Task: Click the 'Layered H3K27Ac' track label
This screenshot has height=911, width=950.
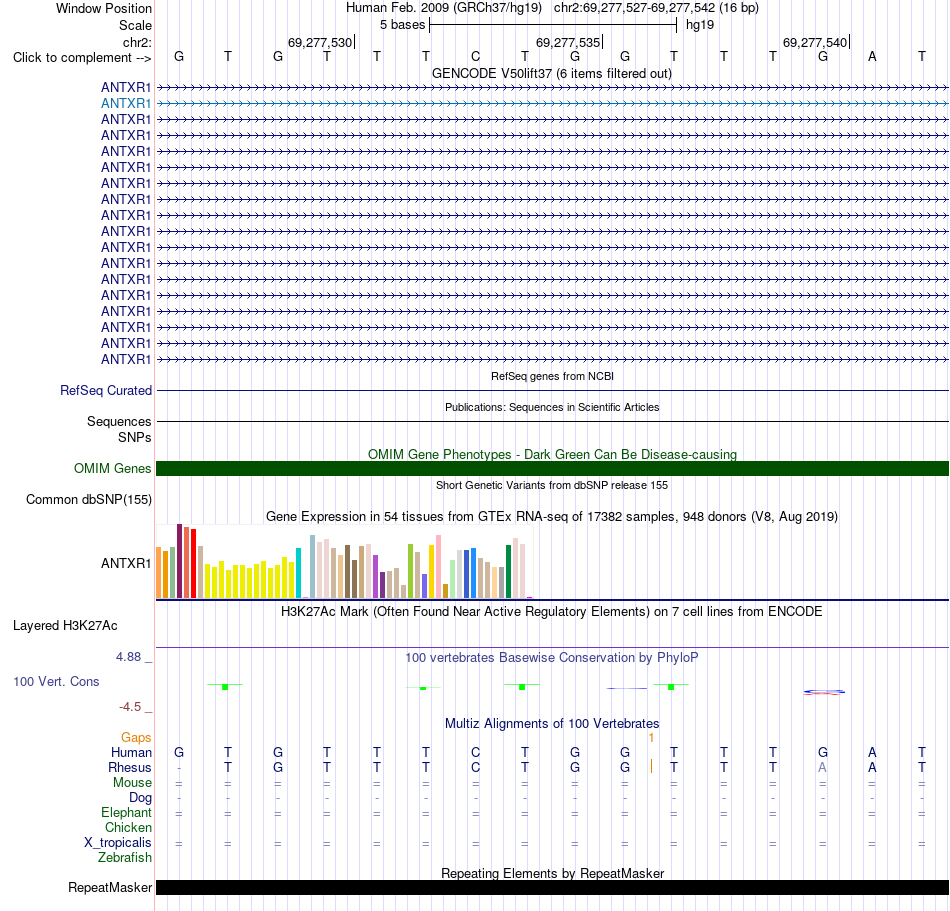Action: pyautogui.click(x=65, y=626)
